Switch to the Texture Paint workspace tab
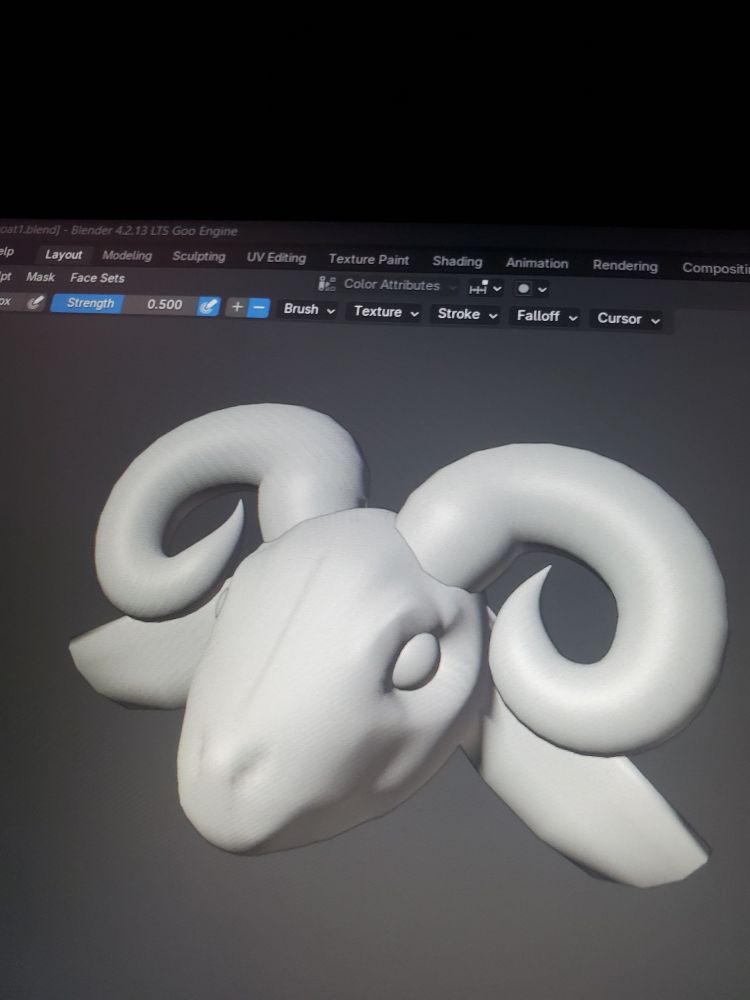750x1000 pixels. pos(369,260)
